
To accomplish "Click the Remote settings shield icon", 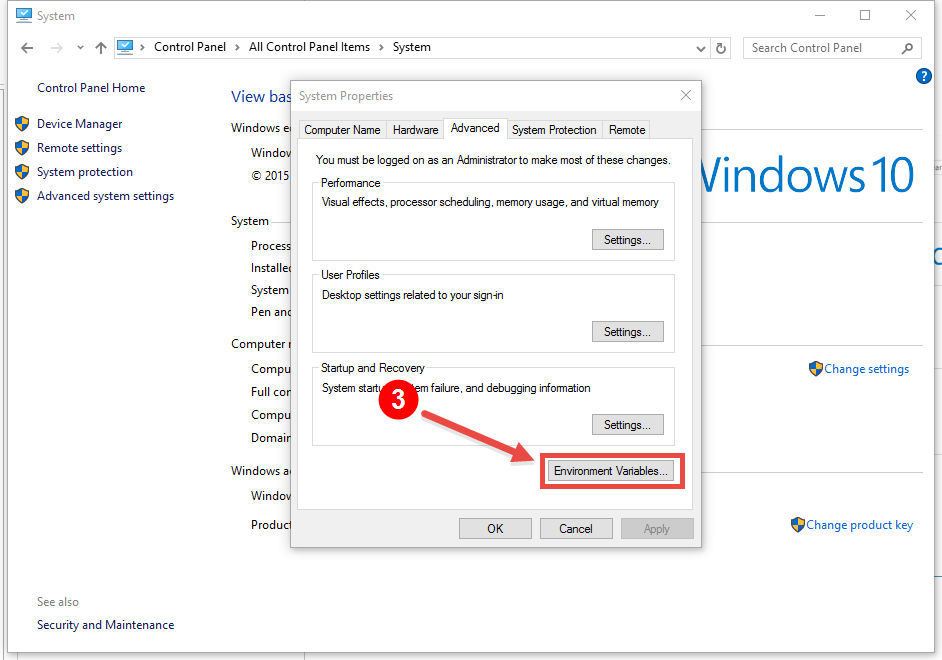I will [x=22, y=148].
